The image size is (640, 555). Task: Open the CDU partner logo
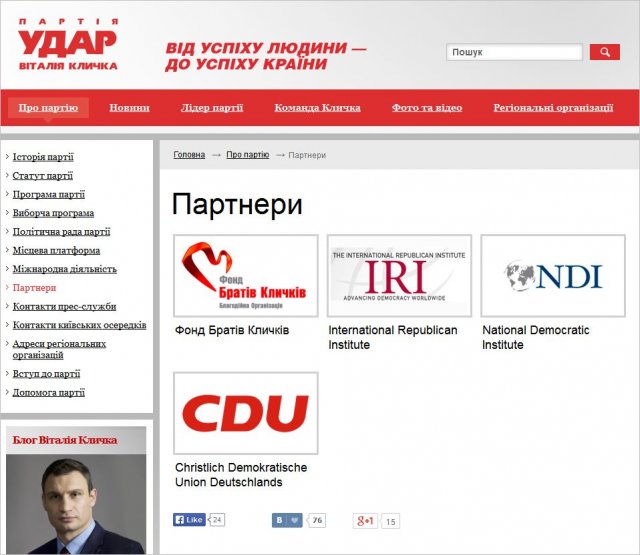pos(245,413)
